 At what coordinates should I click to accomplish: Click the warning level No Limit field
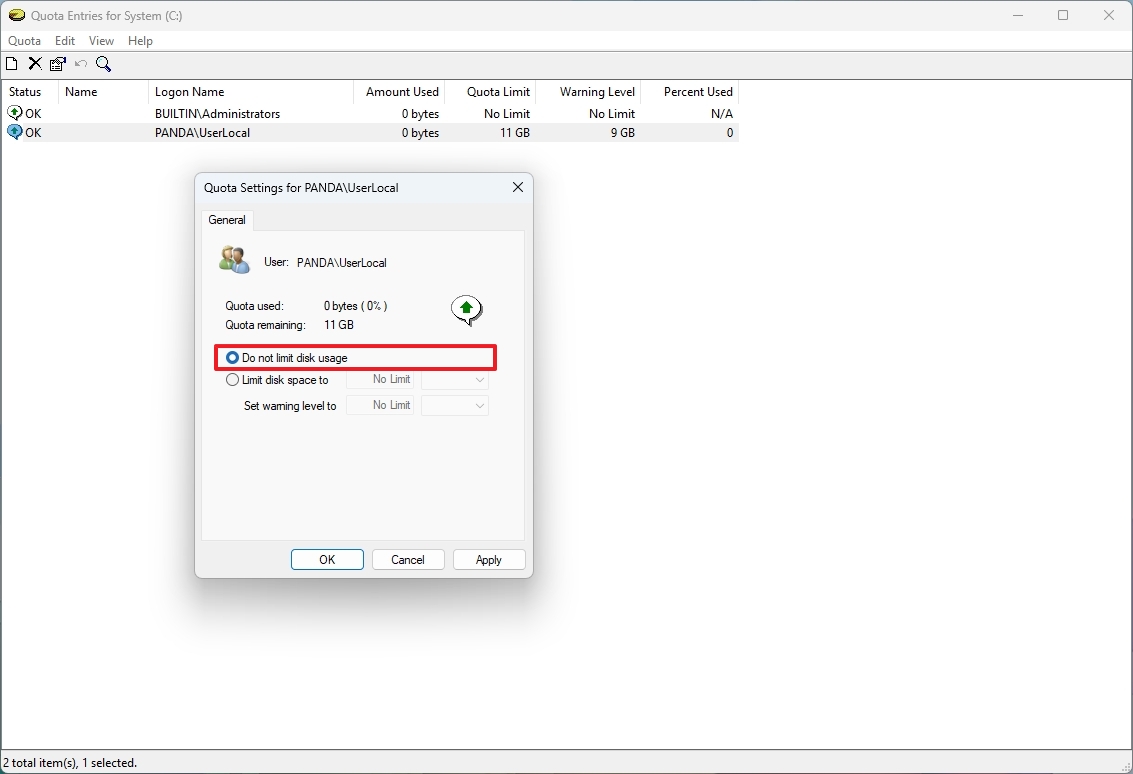tap(380, 405)
